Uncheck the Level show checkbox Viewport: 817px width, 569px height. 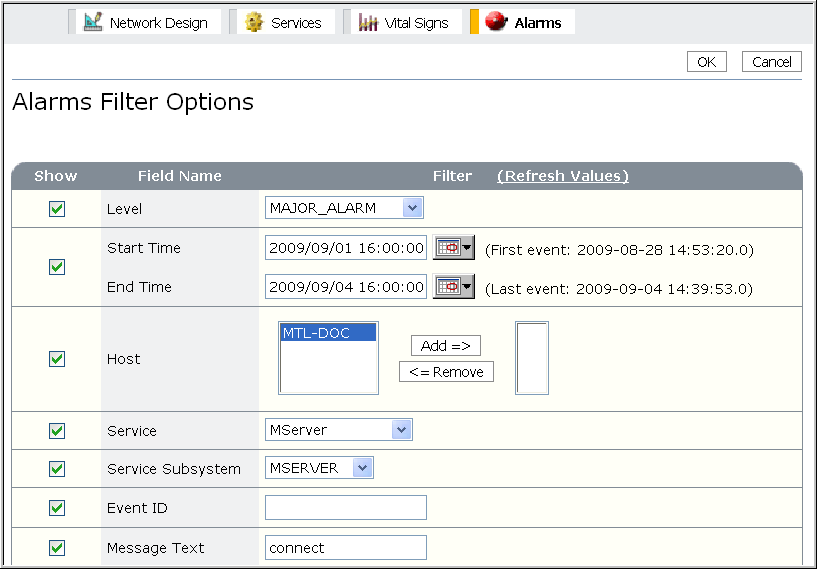tap(57, 209)
